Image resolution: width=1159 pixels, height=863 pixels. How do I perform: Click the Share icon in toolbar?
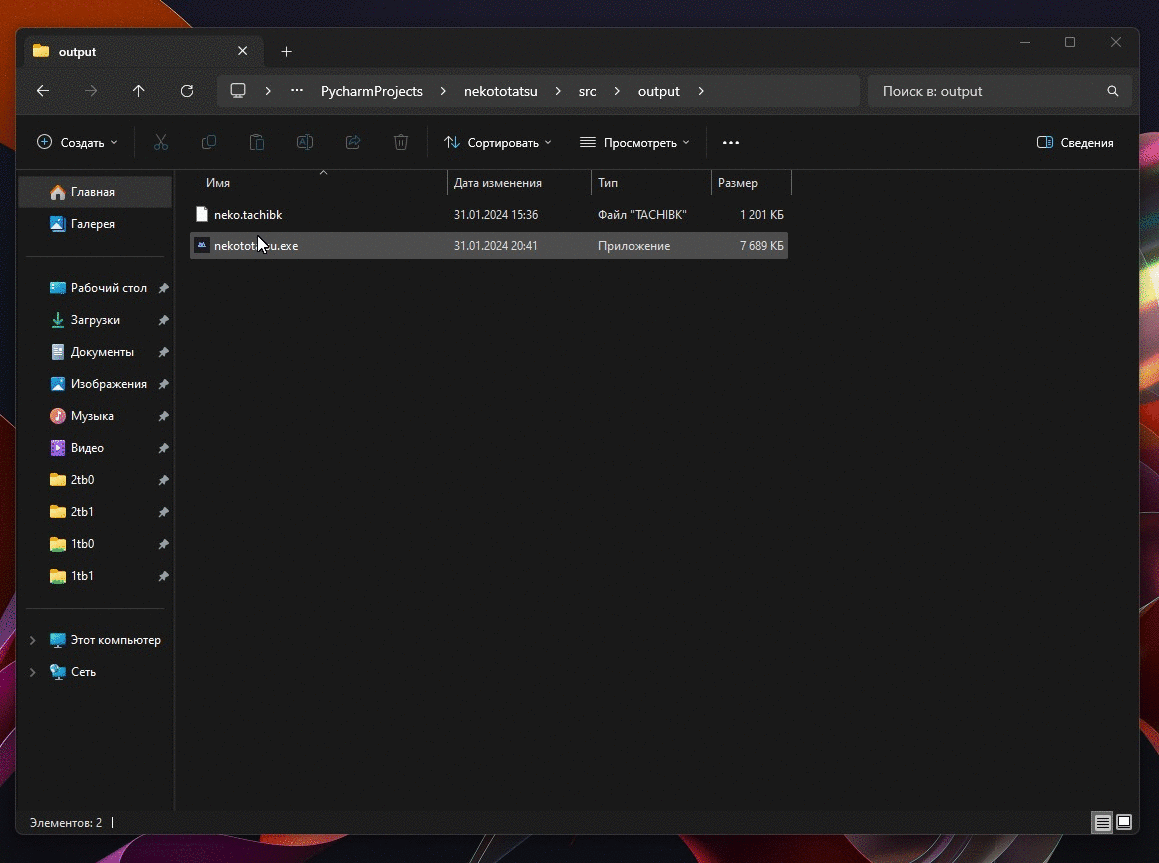(x=353, y=143)
